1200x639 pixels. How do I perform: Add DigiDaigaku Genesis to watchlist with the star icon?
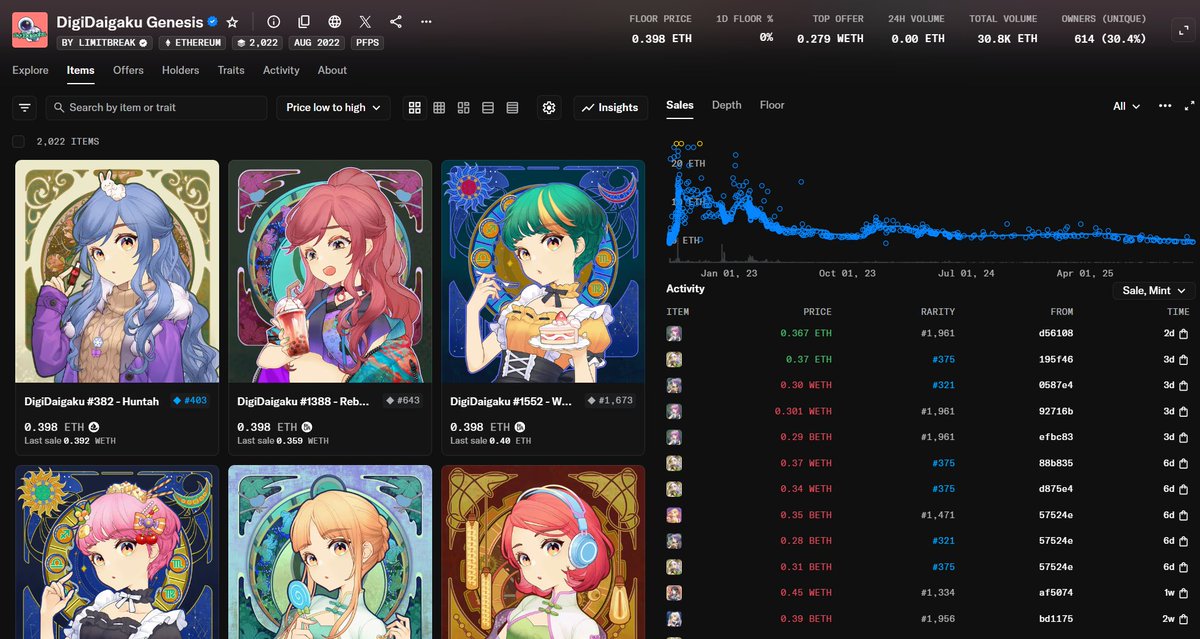pyautogui.click(x=232, y=21)
